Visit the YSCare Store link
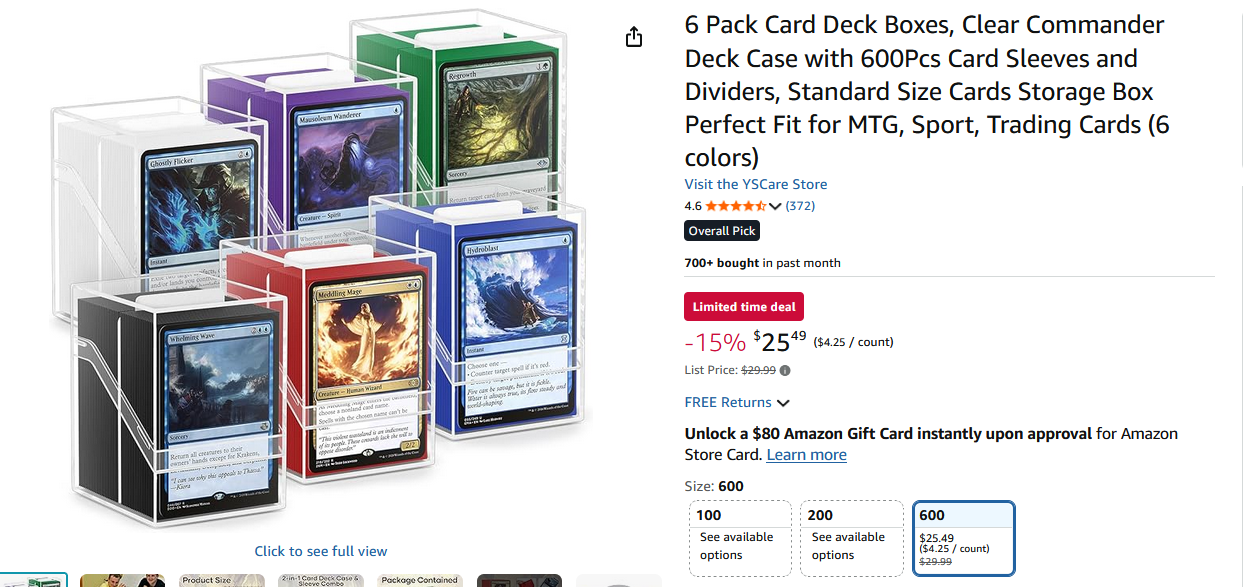The width and height of the screenshot is (1243, 587). (x=756, y=184)
